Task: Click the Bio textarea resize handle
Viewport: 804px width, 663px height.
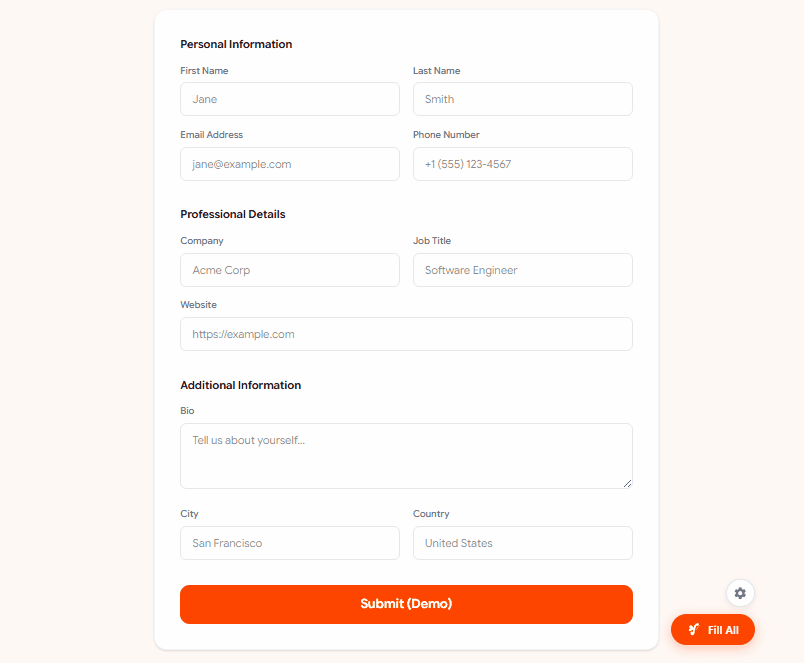Action: coord(628,485)
